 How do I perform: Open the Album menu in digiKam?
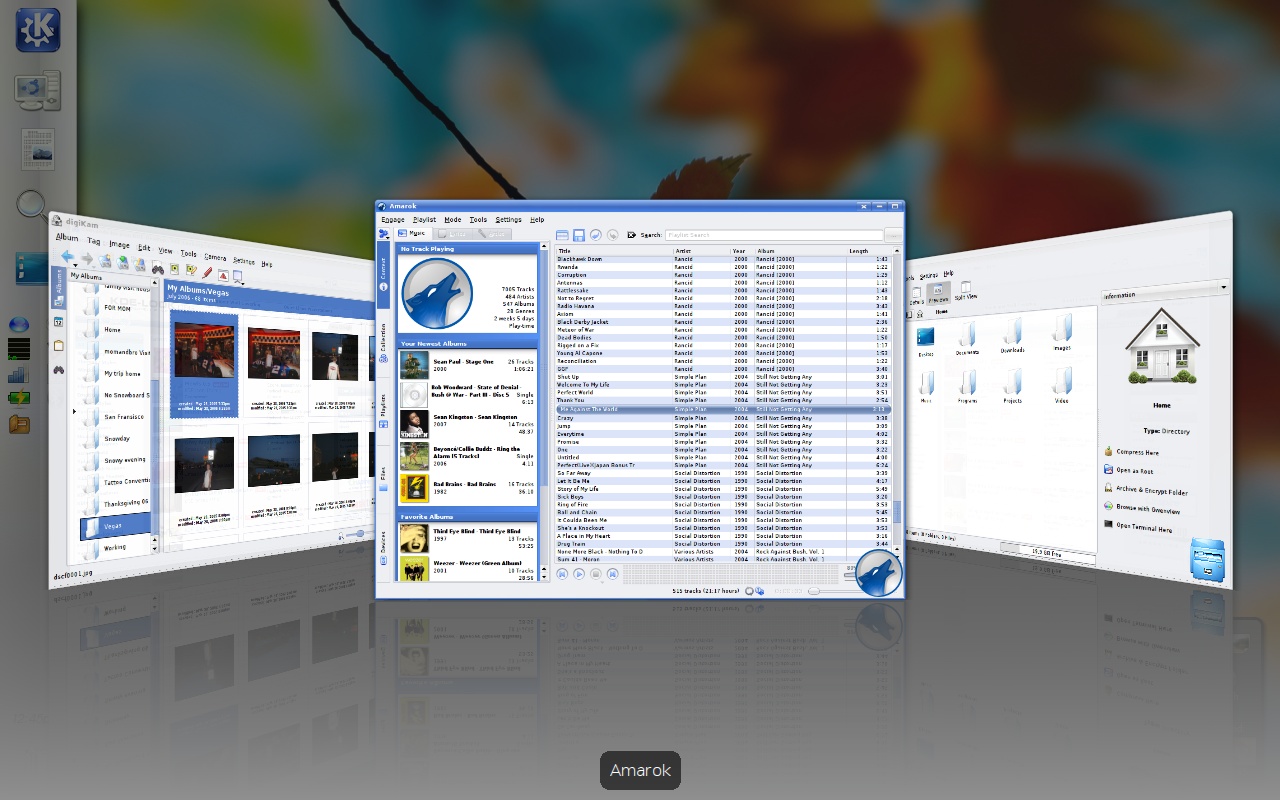[x=66, y=237]
